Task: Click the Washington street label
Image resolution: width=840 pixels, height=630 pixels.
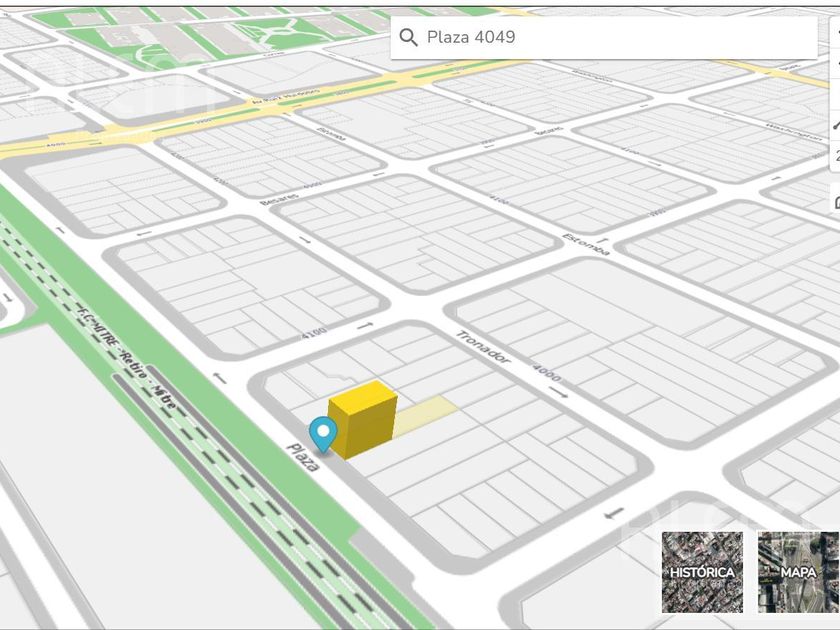Action: coord(794,132)
